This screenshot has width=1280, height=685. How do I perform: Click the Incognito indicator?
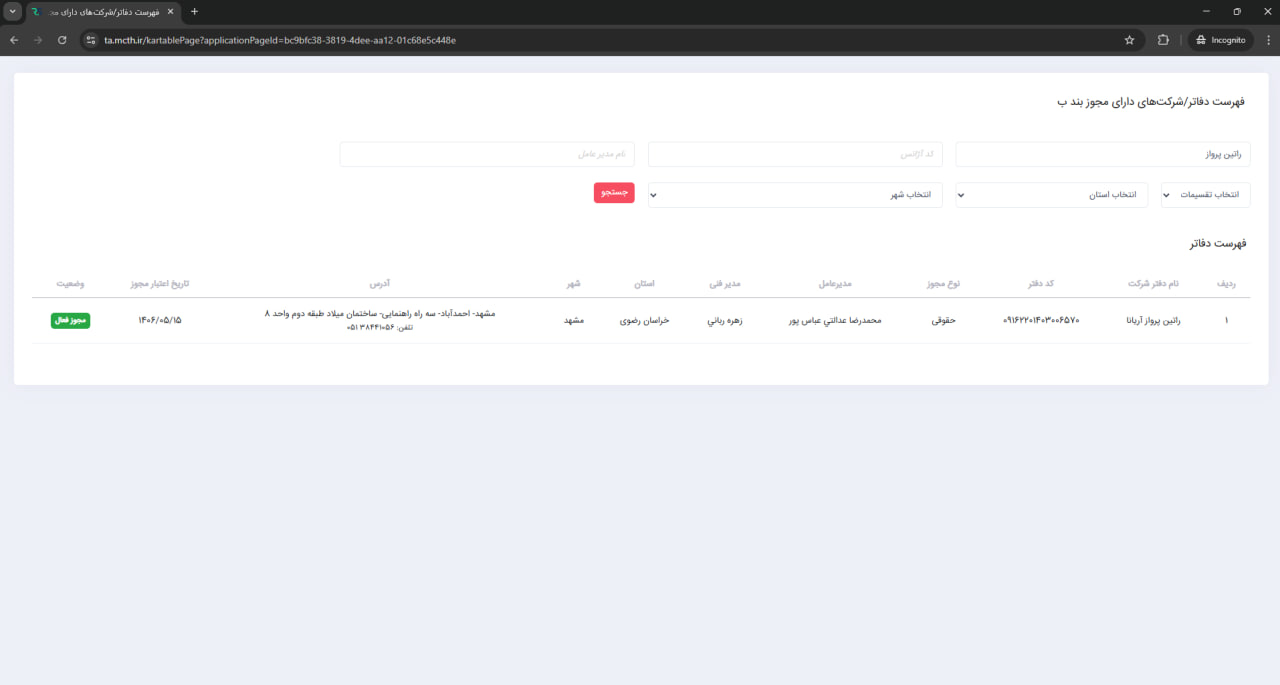[1220, 40]
